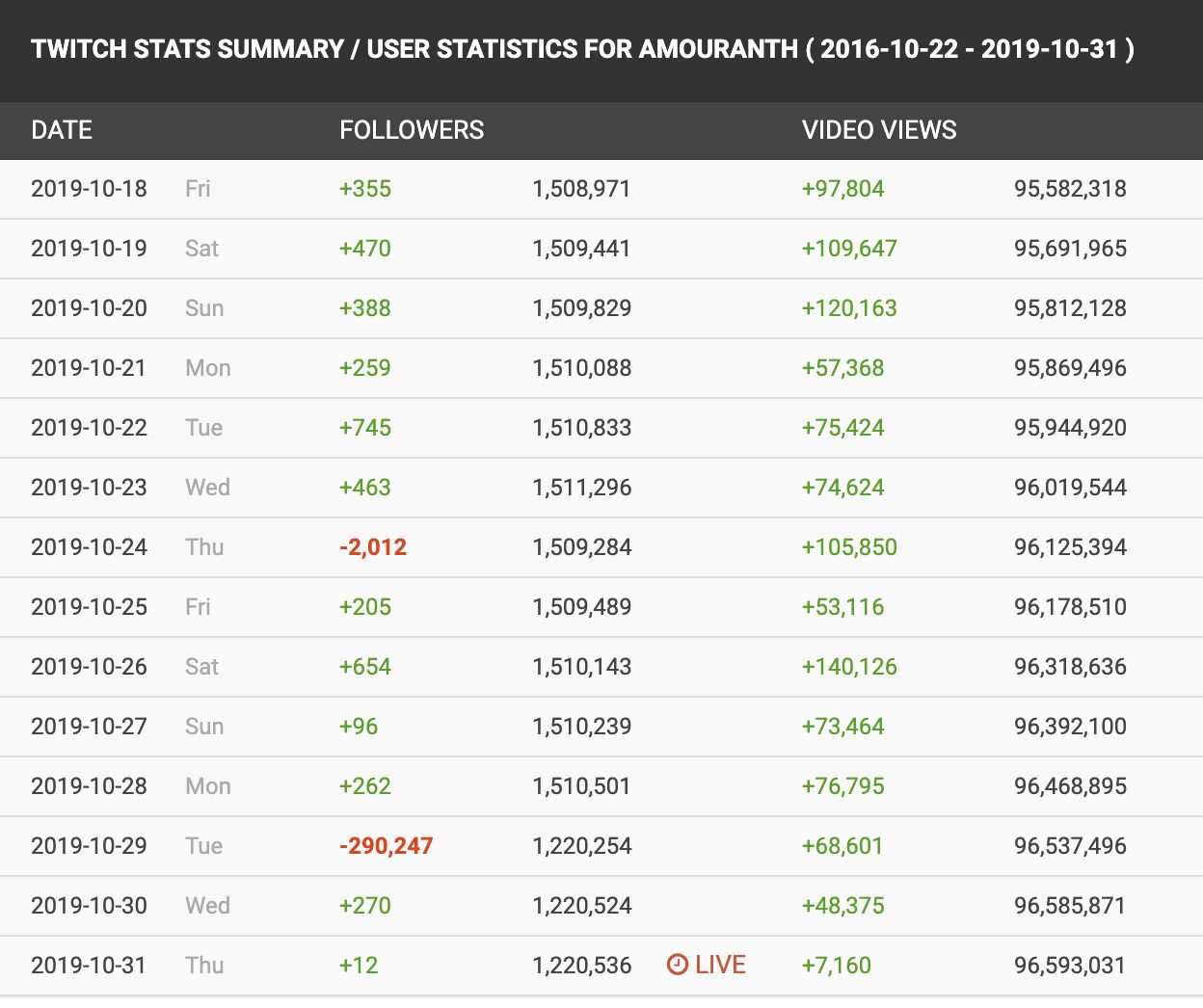Click the LIVE status label

pos(720,966)
